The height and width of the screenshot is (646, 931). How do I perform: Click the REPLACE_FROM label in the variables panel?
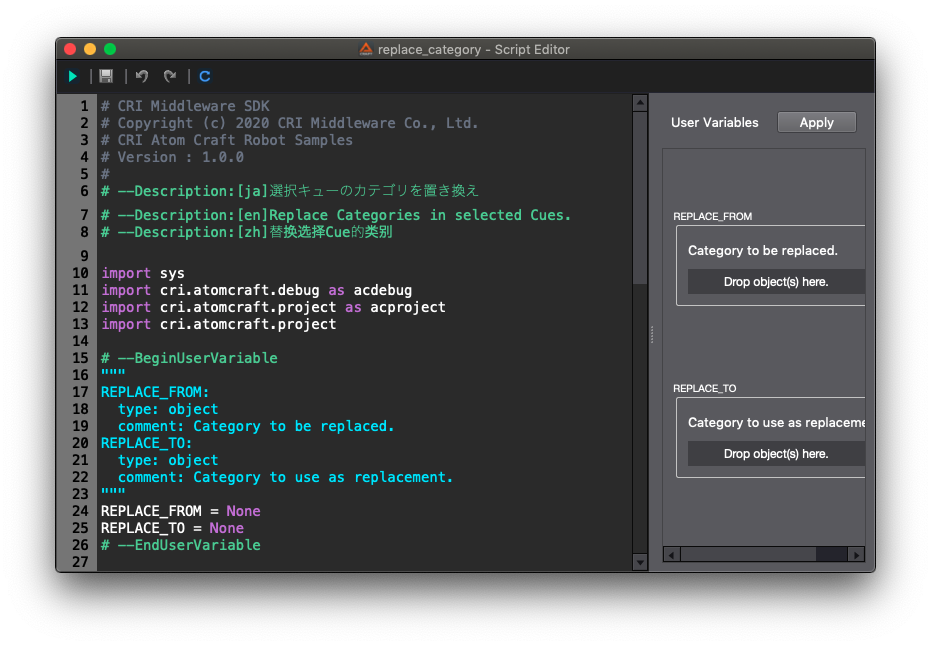click(x=712, y=216)
